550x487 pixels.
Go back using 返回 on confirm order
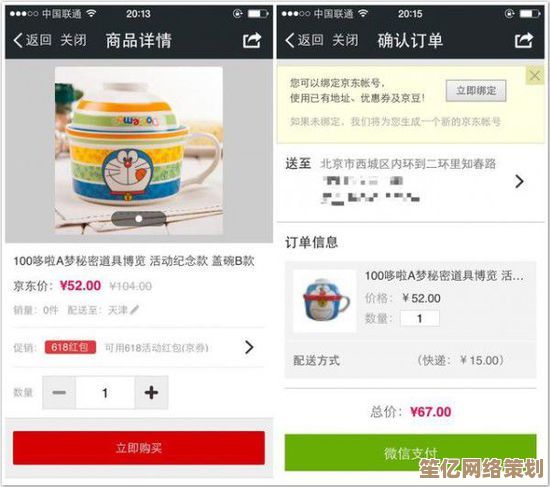tap(304, 40)
